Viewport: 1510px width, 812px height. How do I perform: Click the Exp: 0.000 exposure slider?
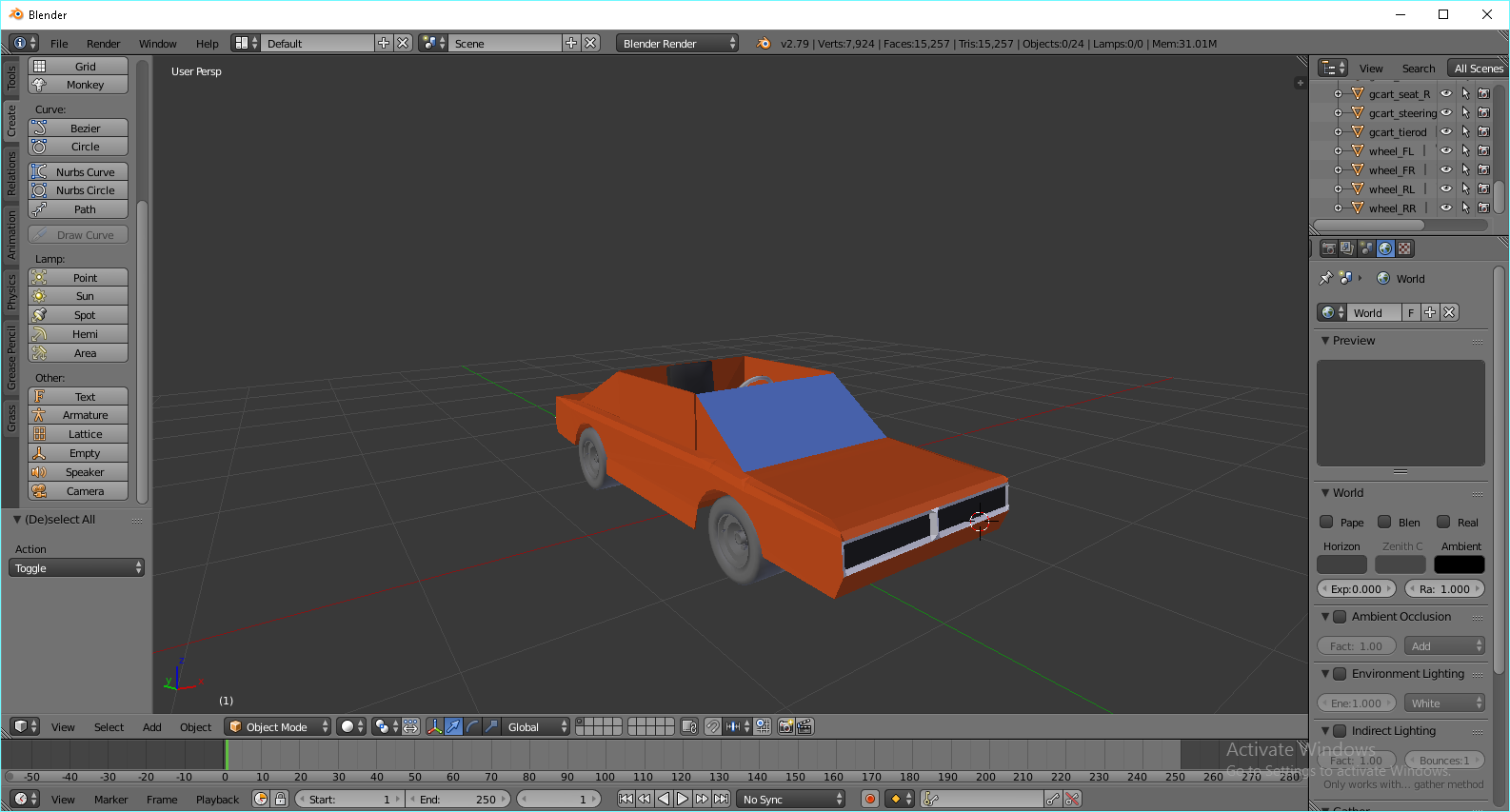pyautogui.click(x=1357, y=589)
